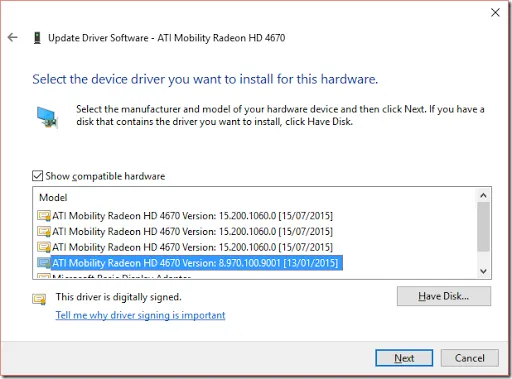Click the Update Driver Software title text
512x379 pixels.
click(167, 38)
